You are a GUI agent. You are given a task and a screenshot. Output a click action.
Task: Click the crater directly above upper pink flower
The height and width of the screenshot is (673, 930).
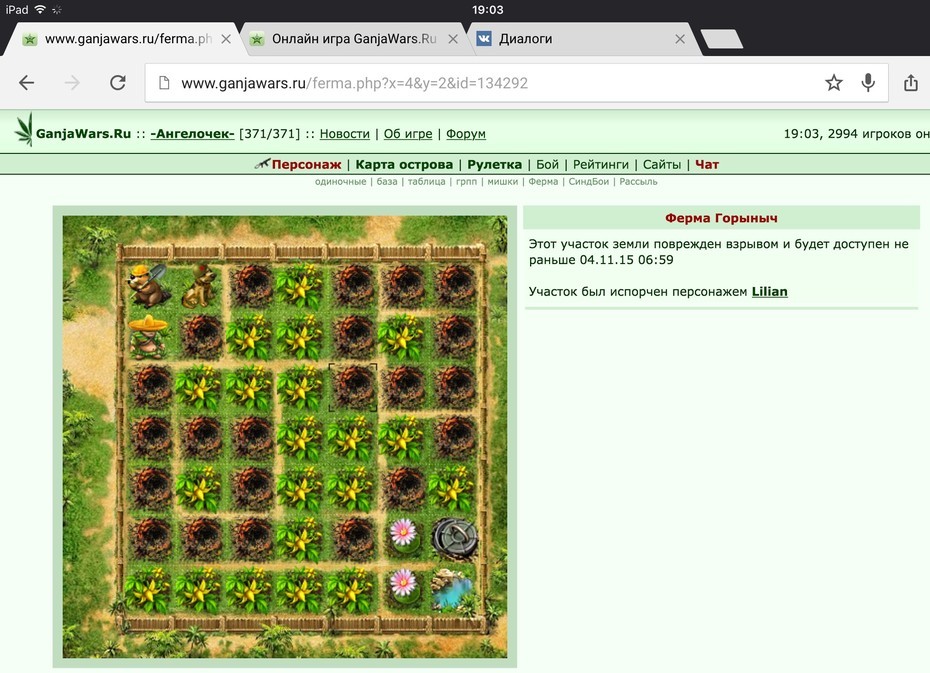(x=403, y=488)
